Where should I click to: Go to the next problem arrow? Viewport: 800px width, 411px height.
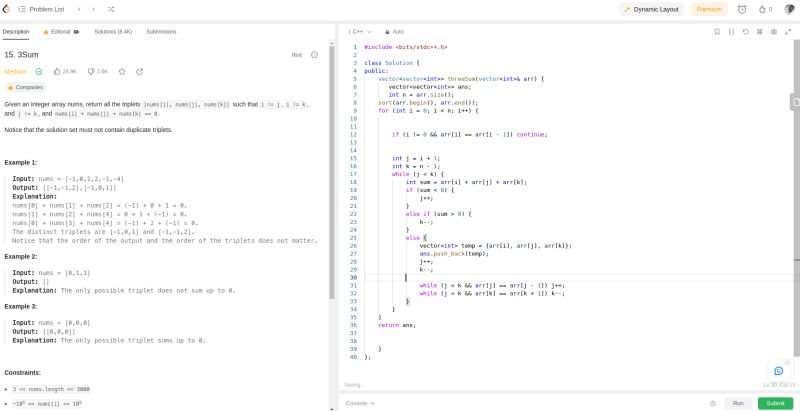93,9
